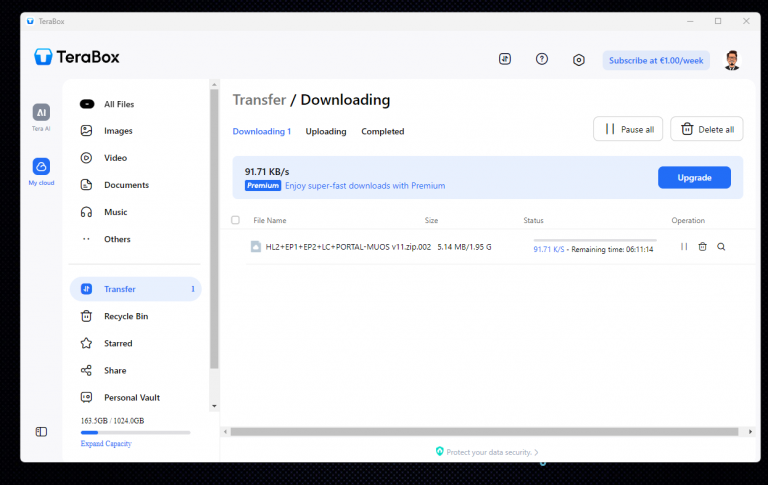The height and width of the screenshot is (485, 768).
Task: Click the Expand Capacity link
Action: (x=106, y=443)
